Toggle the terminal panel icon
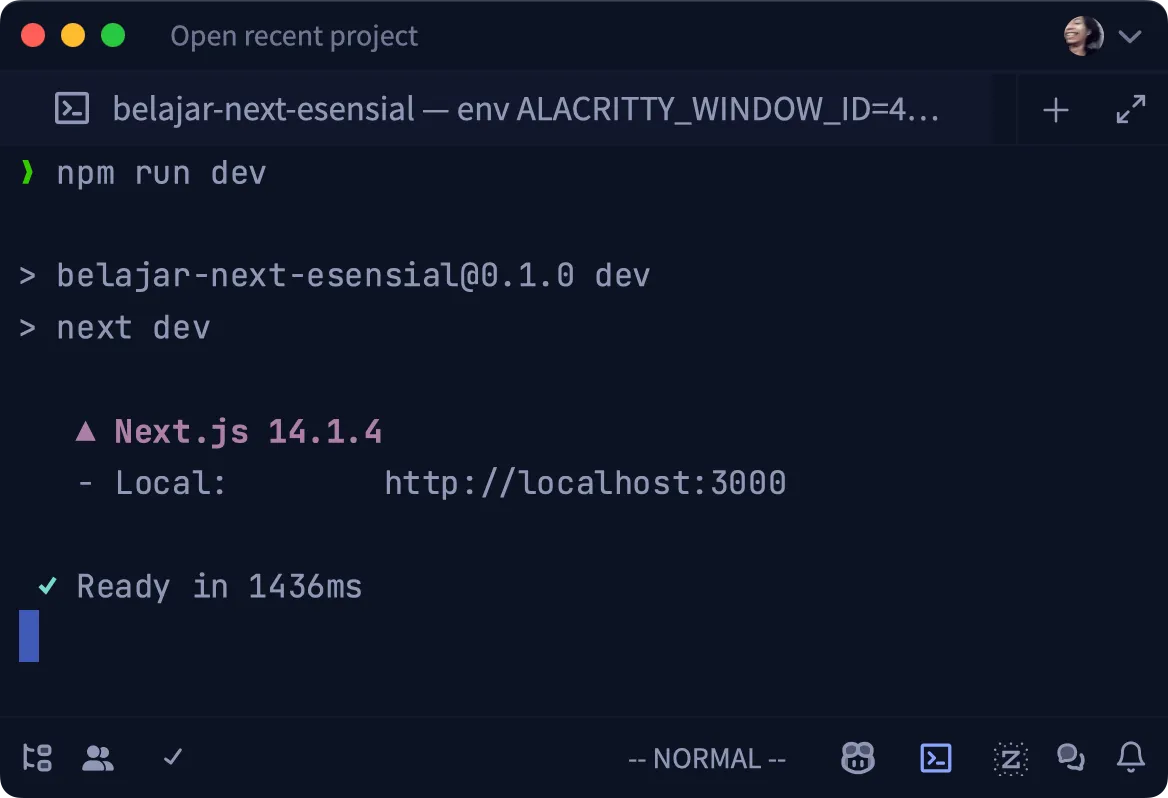 pos(935,758)
